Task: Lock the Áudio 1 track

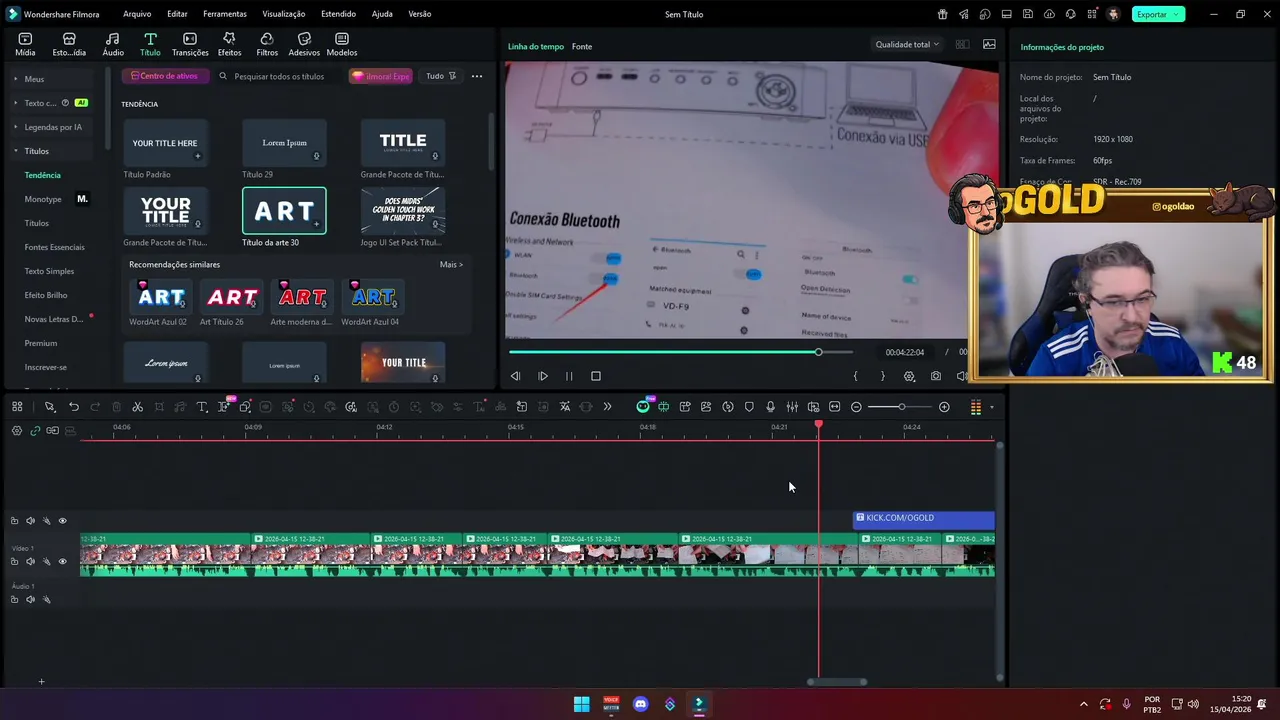Action: point(14,600)
